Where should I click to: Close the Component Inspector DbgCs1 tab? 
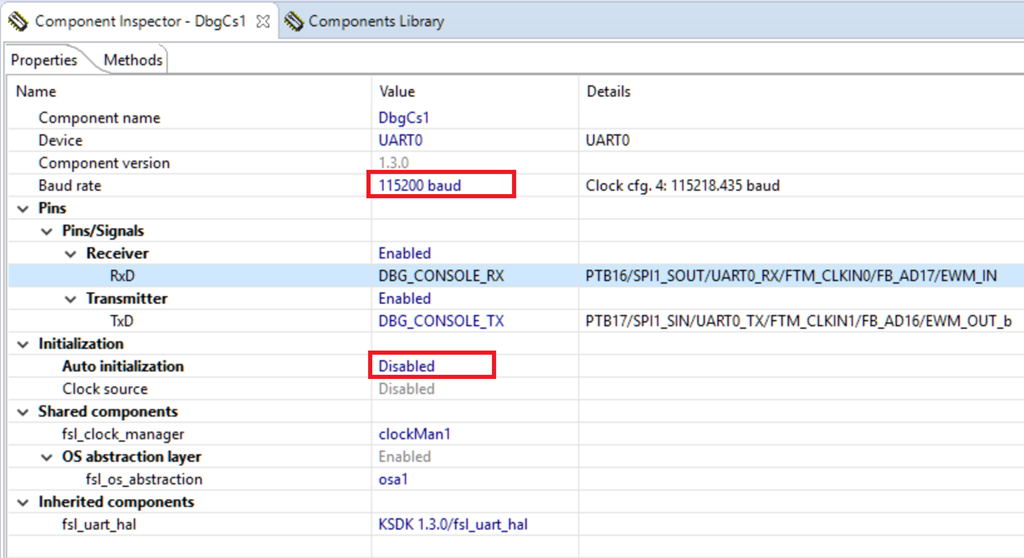(263, 21)
